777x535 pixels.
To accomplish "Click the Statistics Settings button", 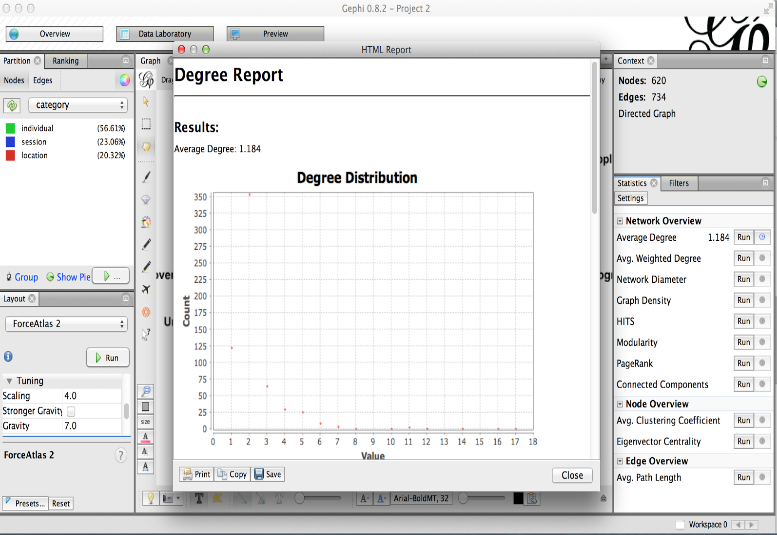I will pos(630,198).
